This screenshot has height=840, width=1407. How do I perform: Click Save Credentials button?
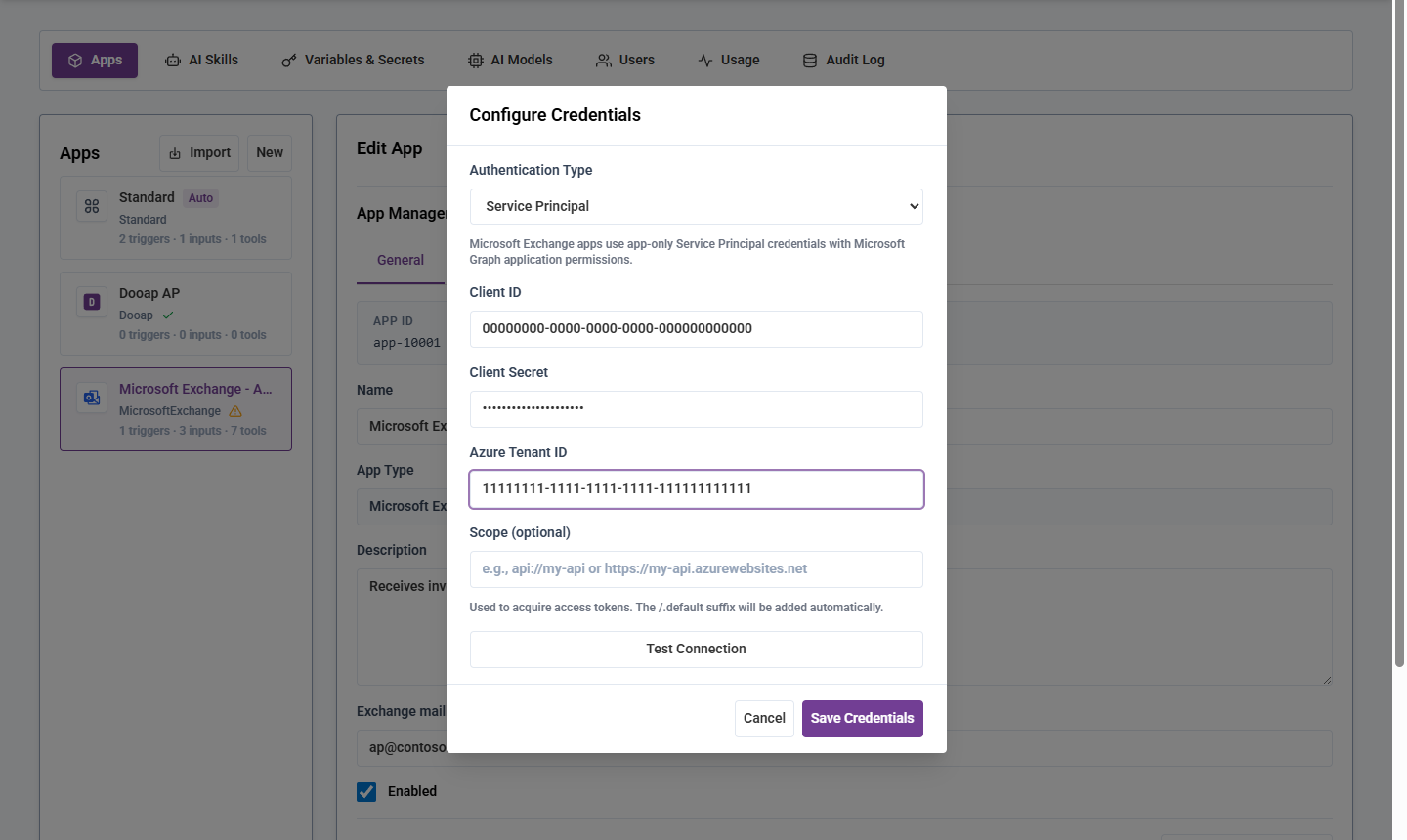(x=863, y=719)
